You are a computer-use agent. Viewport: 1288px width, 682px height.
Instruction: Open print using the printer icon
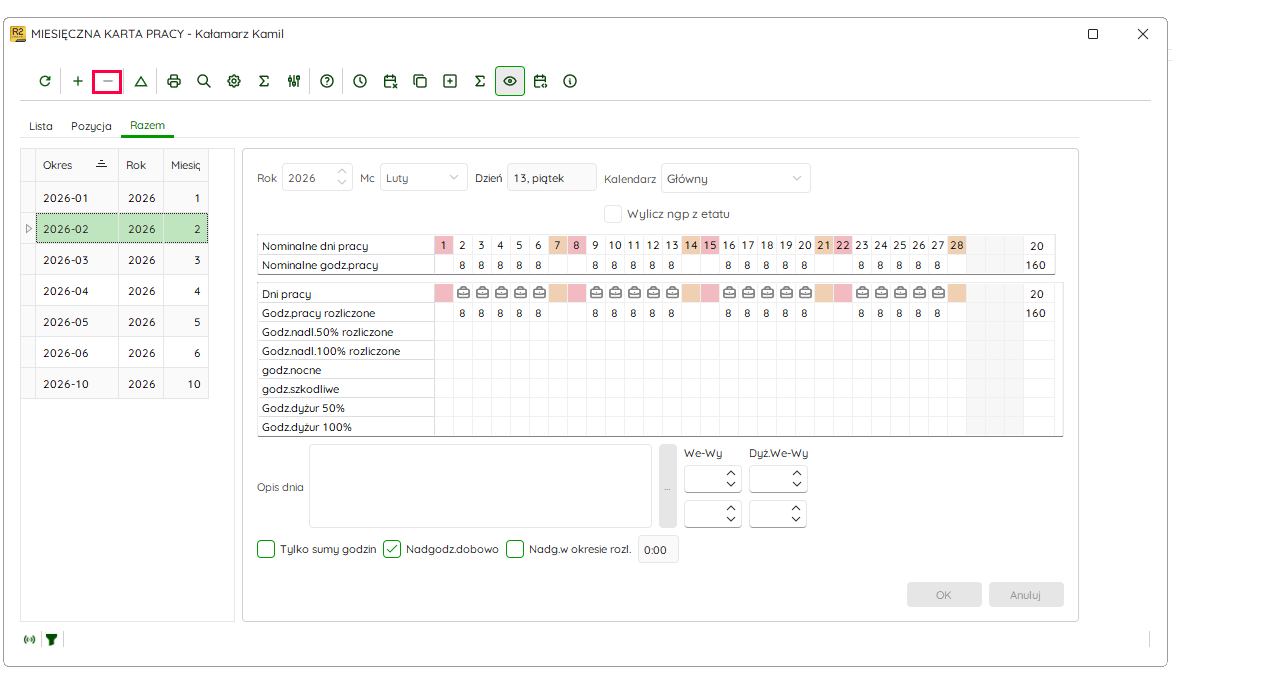174,81
